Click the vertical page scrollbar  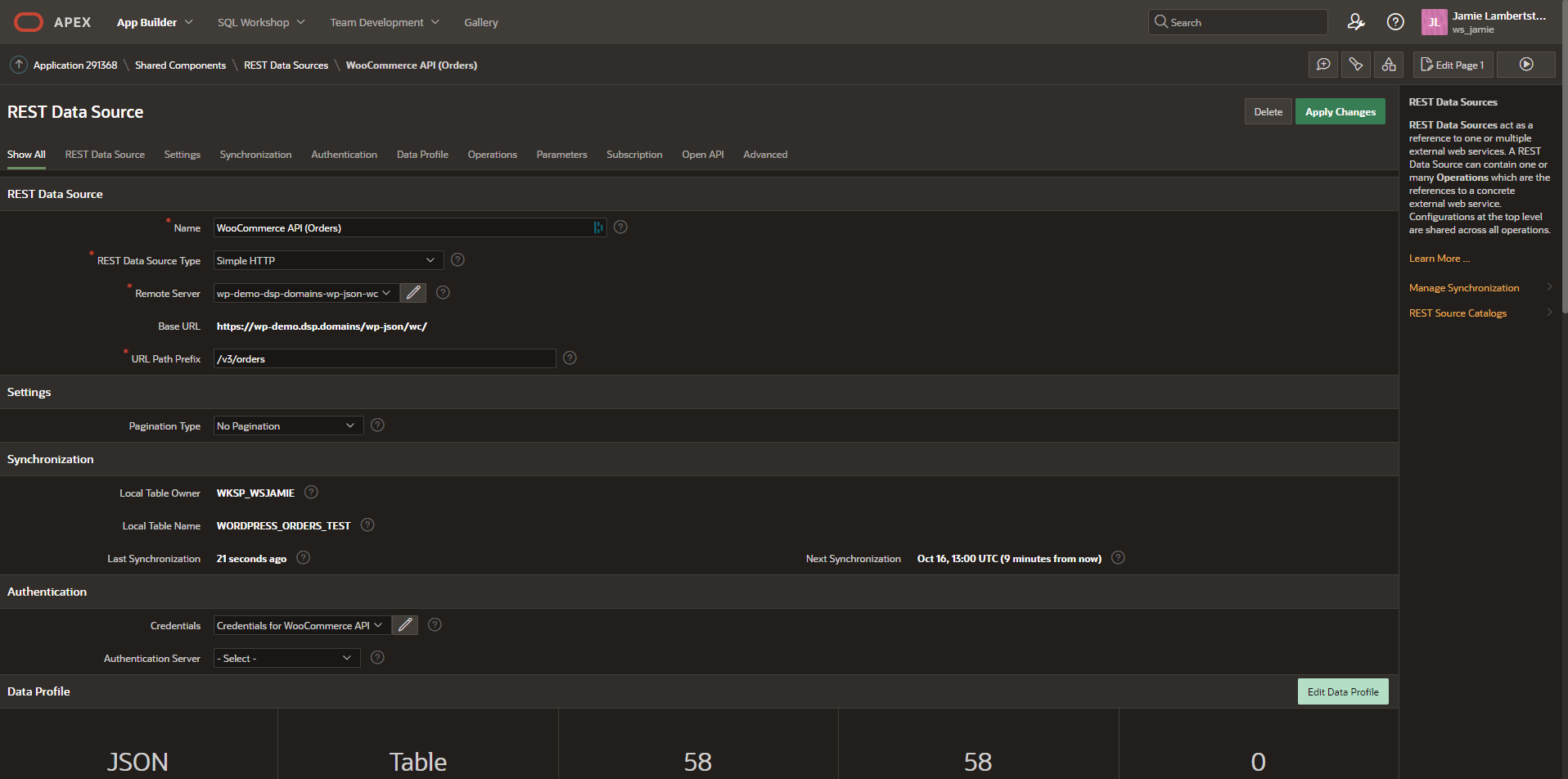tap(1564, 155)
